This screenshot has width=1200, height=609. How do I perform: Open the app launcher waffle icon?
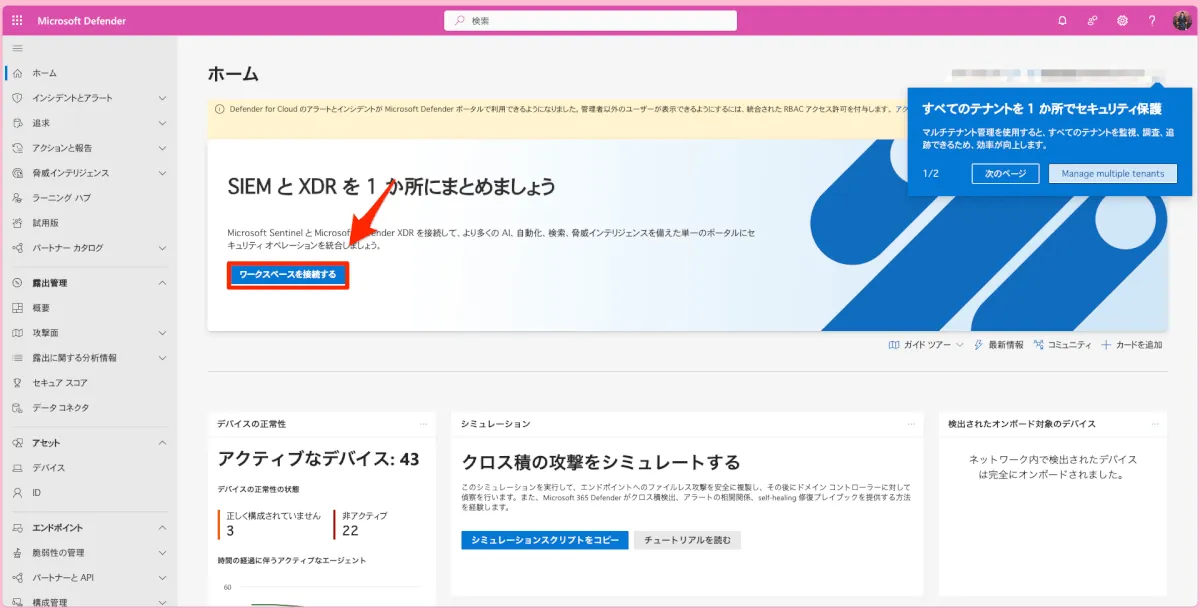point(17,20)
